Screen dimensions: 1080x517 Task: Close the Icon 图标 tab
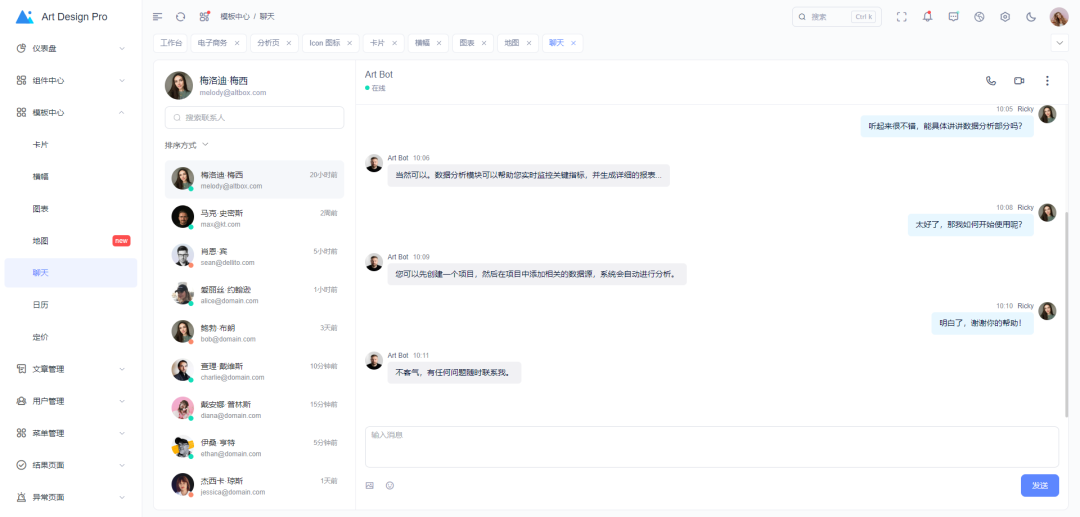(349, 43)
